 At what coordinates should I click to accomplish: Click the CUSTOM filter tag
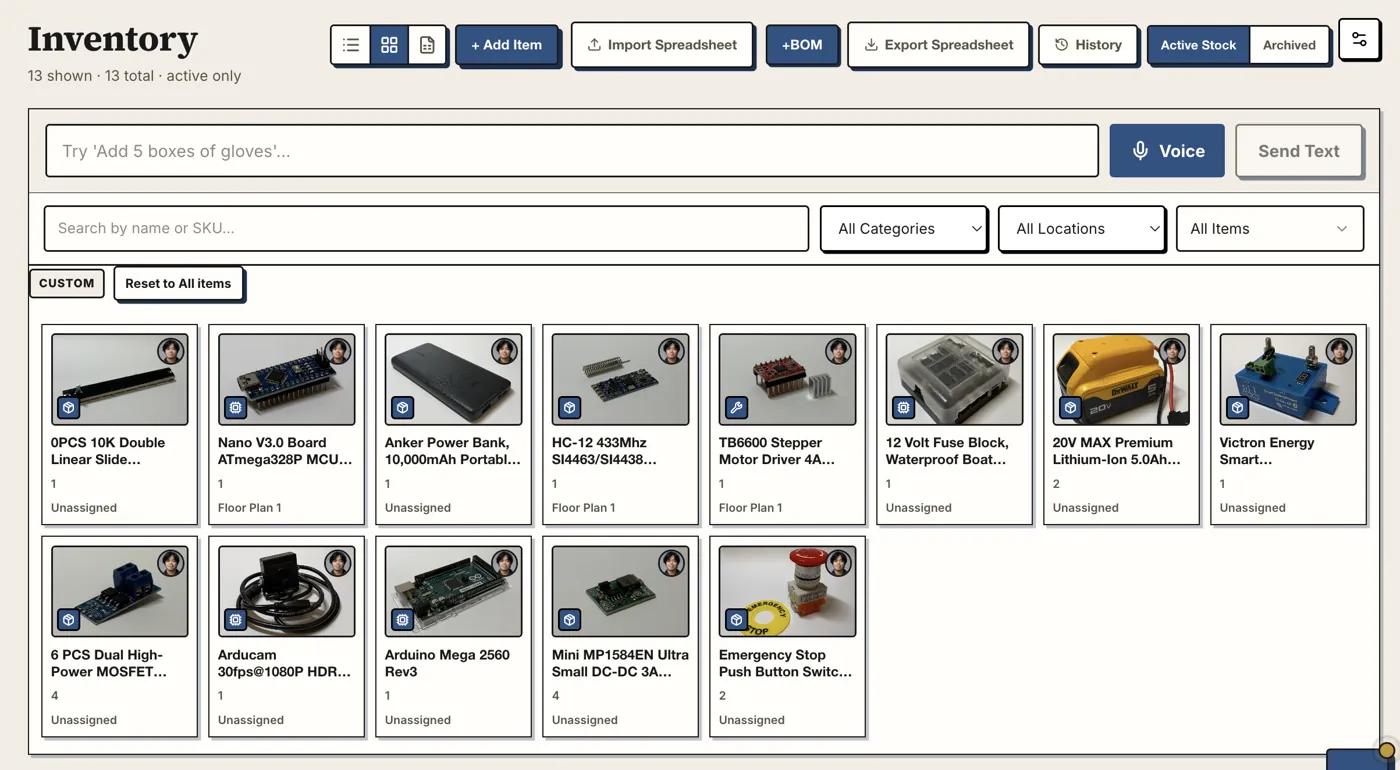pos(67,283)
